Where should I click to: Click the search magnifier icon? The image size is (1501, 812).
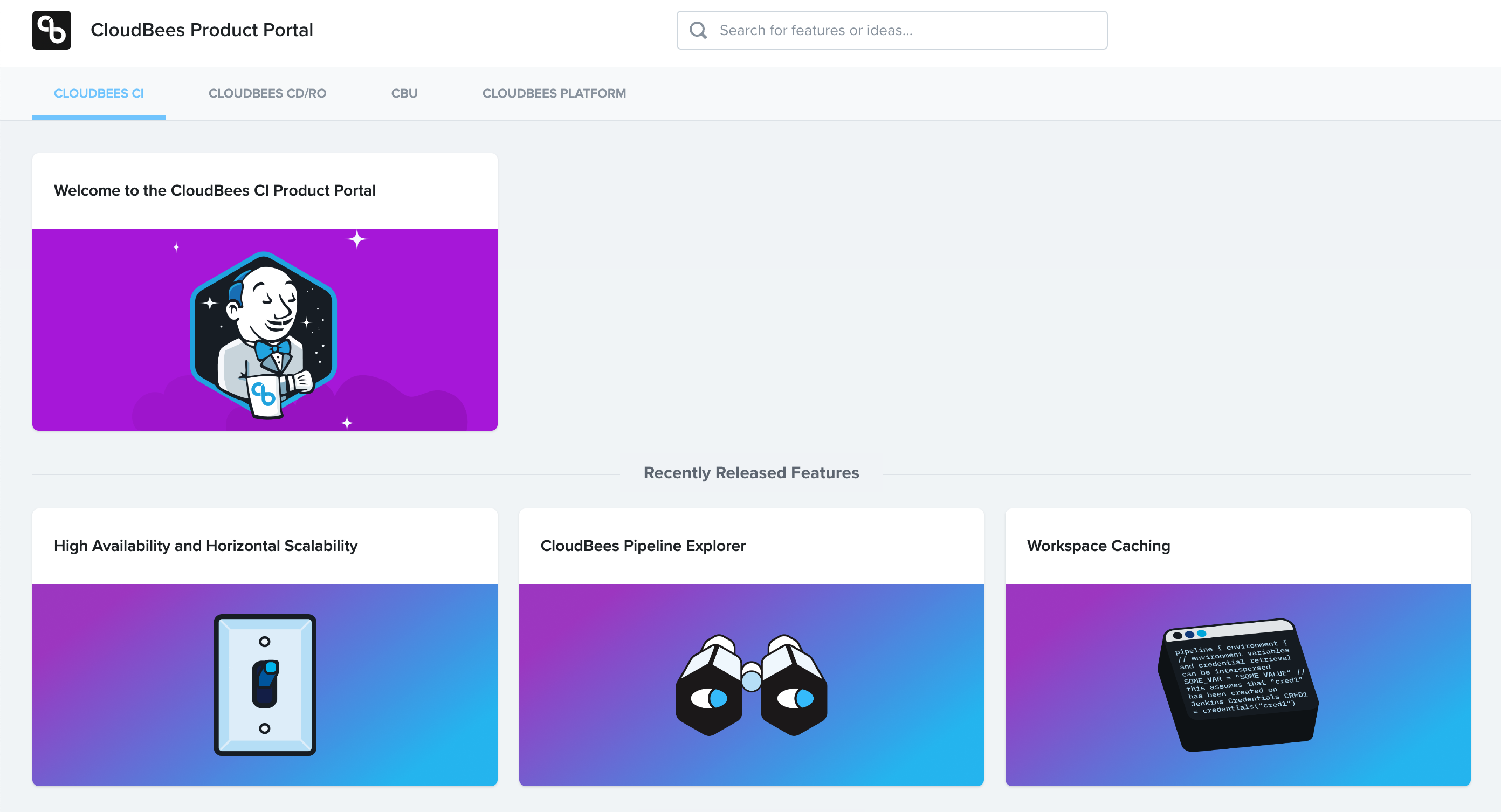click(x=698, y=30)
